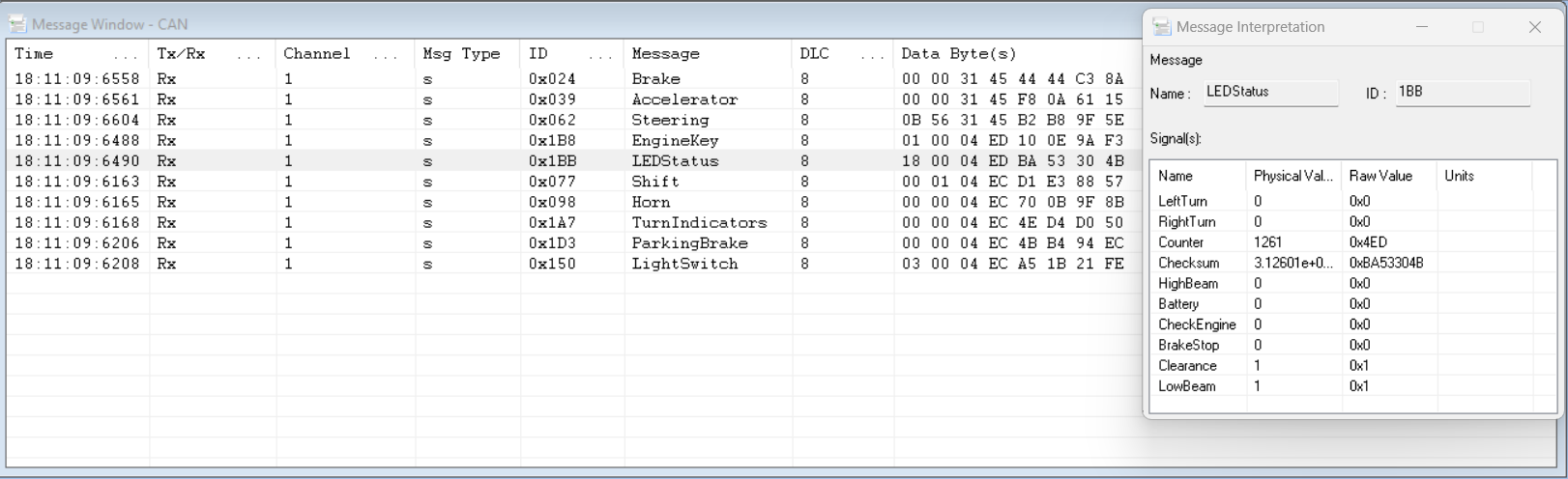
Task: Click the Raw Value column header
Action: (x=1380, y=176)
